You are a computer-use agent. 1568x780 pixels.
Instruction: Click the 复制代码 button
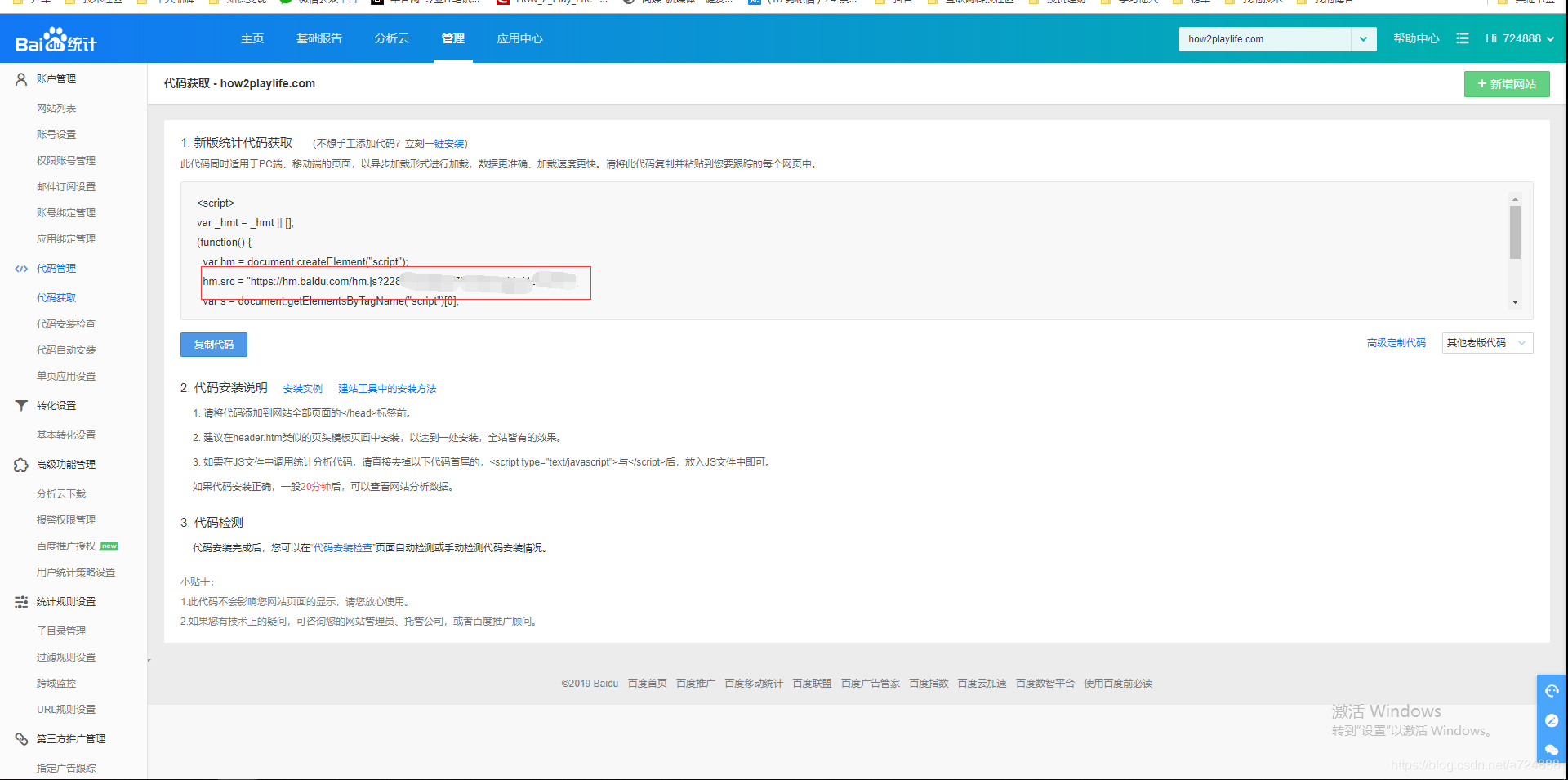(x=214, y=345)
